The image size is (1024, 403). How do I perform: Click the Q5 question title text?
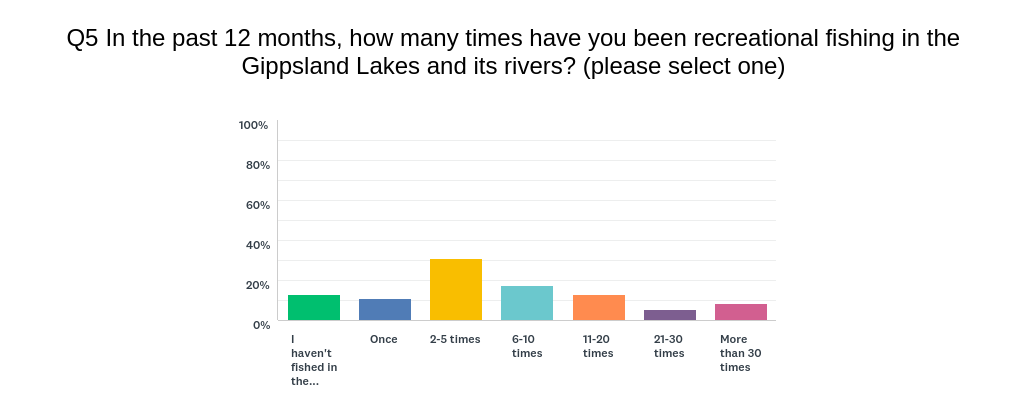click(x=513, y=52)
